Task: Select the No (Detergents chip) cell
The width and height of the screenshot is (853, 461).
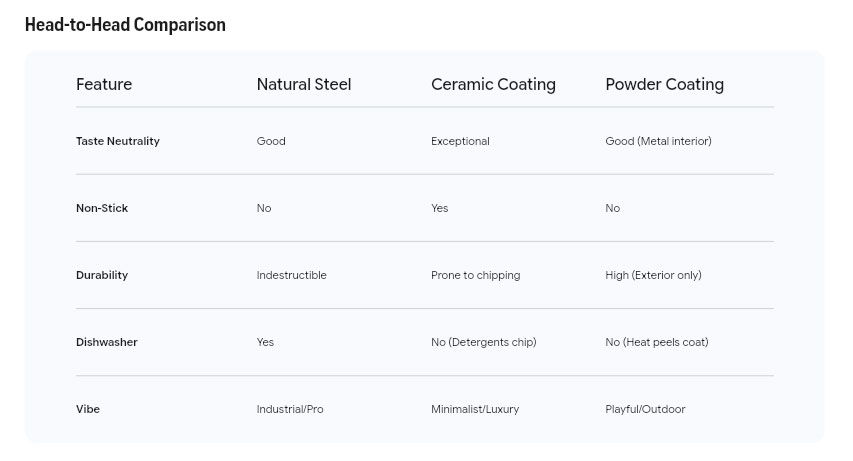Action: pos(483,342)
